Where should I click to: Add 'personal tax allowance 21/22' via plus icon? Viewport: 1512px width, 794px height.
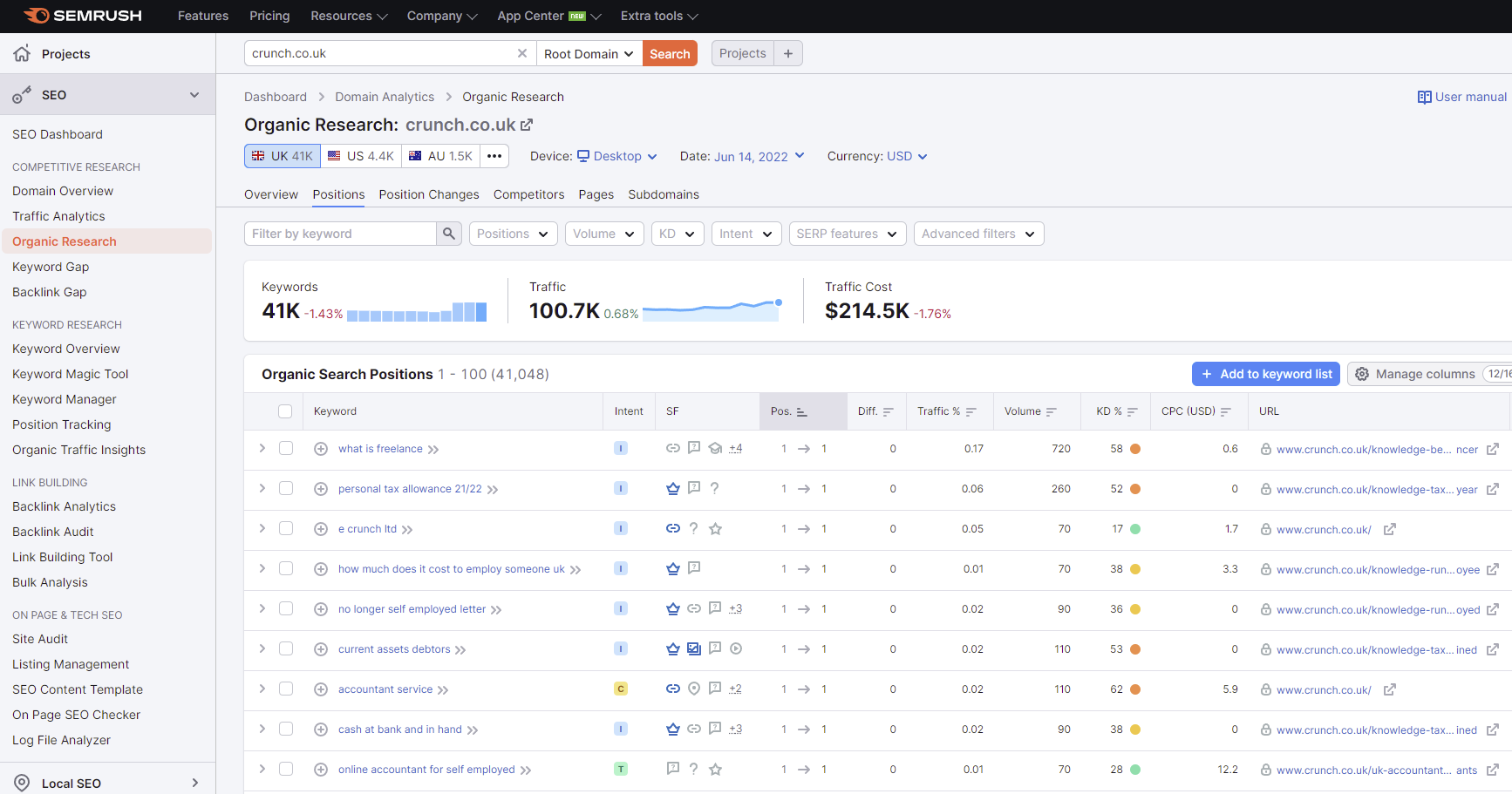(321, 489)
